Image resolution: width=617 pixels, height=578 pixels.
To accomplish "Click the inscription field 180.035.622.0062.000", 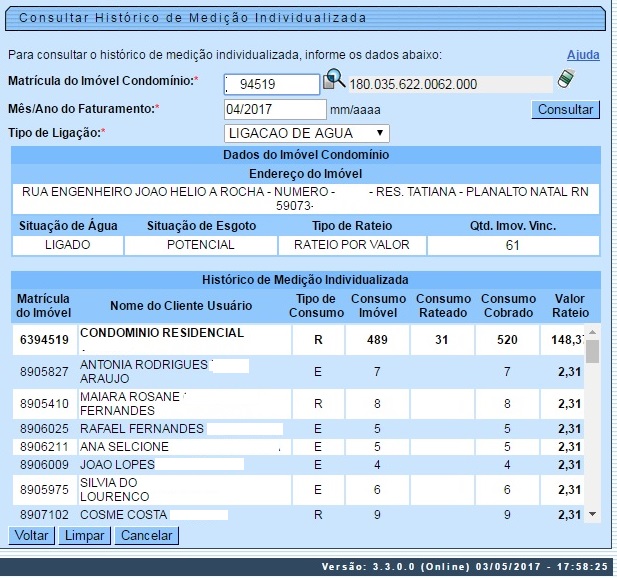I will click(x=449, y=84).
